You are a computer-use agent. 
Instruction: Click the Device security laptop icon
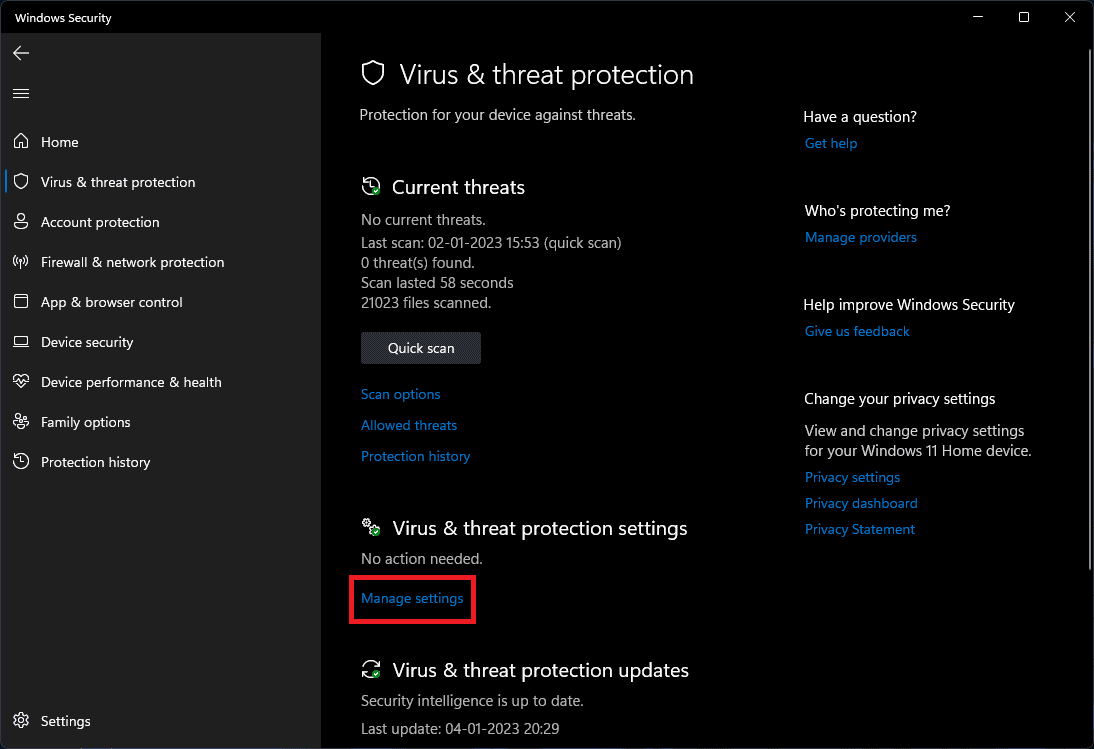click(21, 342)
